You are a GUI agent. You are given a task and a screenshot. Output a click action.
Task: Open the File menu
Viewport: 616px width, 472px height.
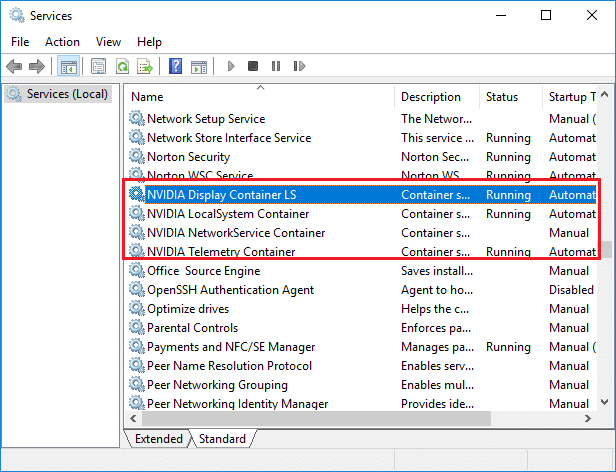point(20,42)
